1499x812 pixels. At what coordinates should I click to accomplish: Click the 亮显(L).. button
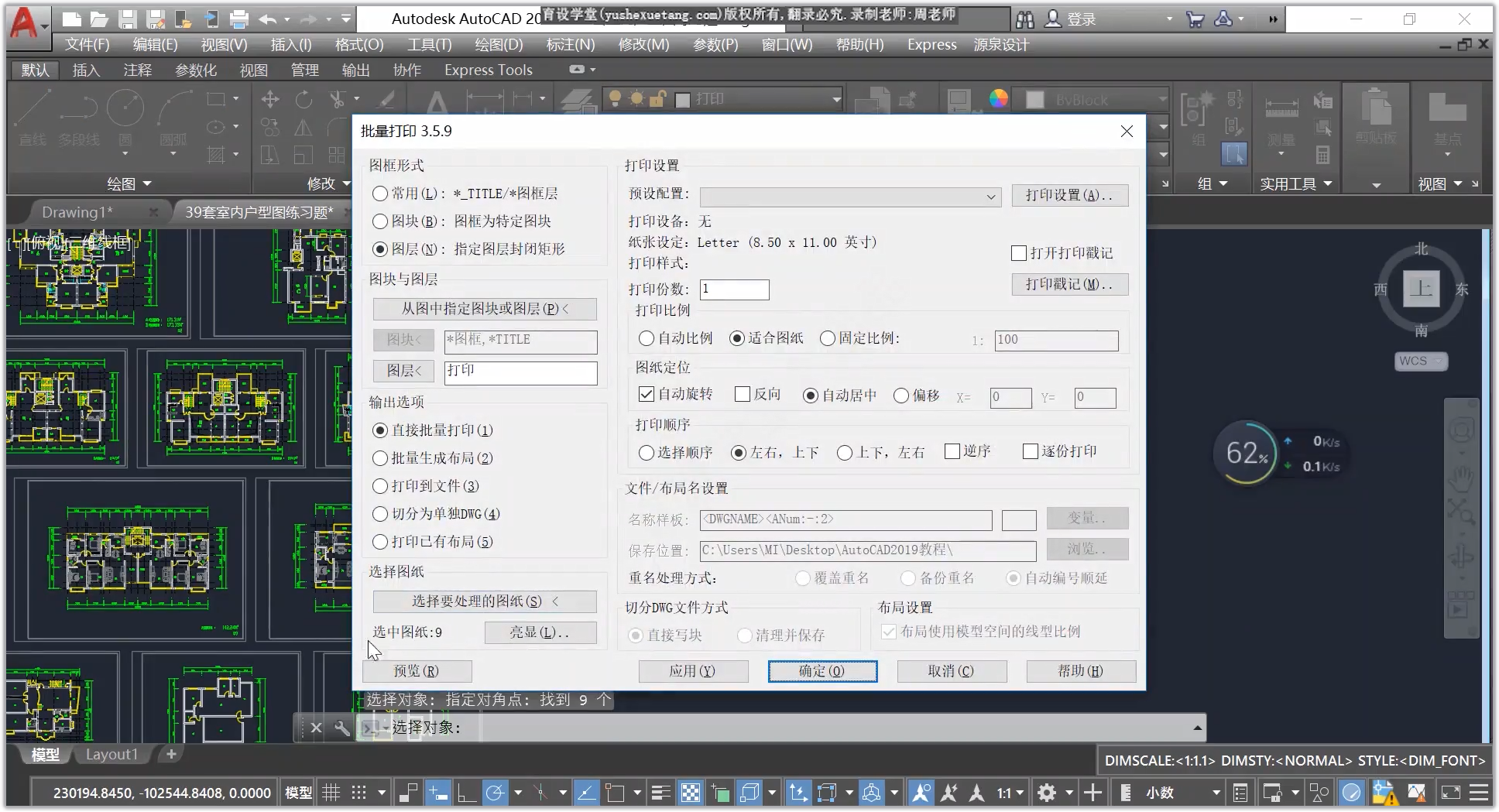[540, 632]
